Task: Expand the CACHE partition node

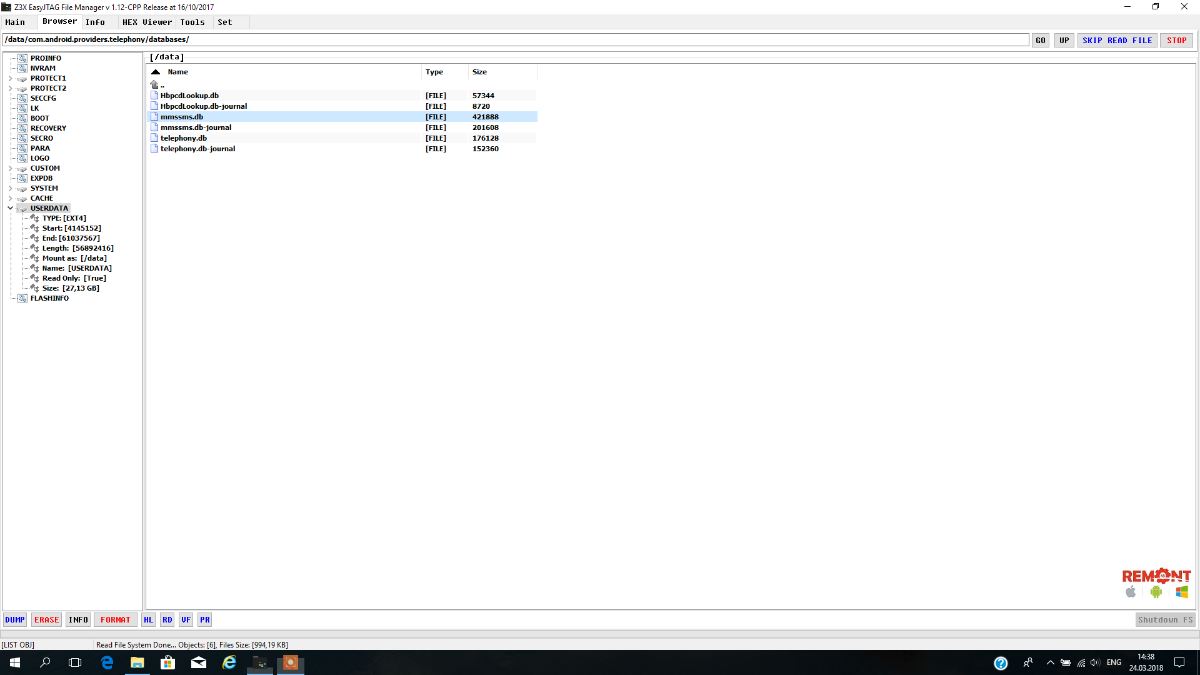Action: tap(10, 198)
